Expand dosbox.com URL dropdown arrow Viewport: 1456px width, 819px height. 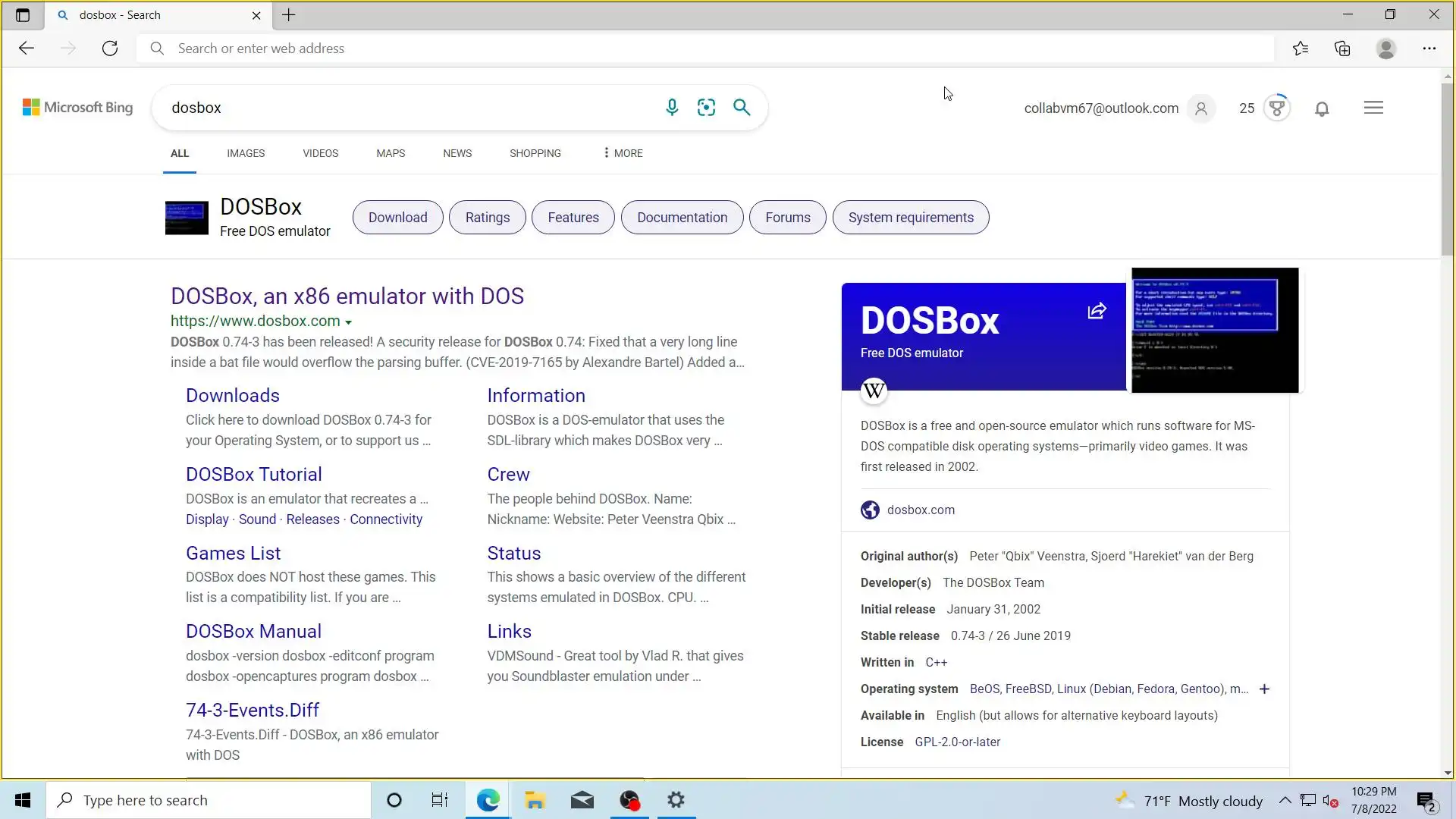tap(348, 322)
